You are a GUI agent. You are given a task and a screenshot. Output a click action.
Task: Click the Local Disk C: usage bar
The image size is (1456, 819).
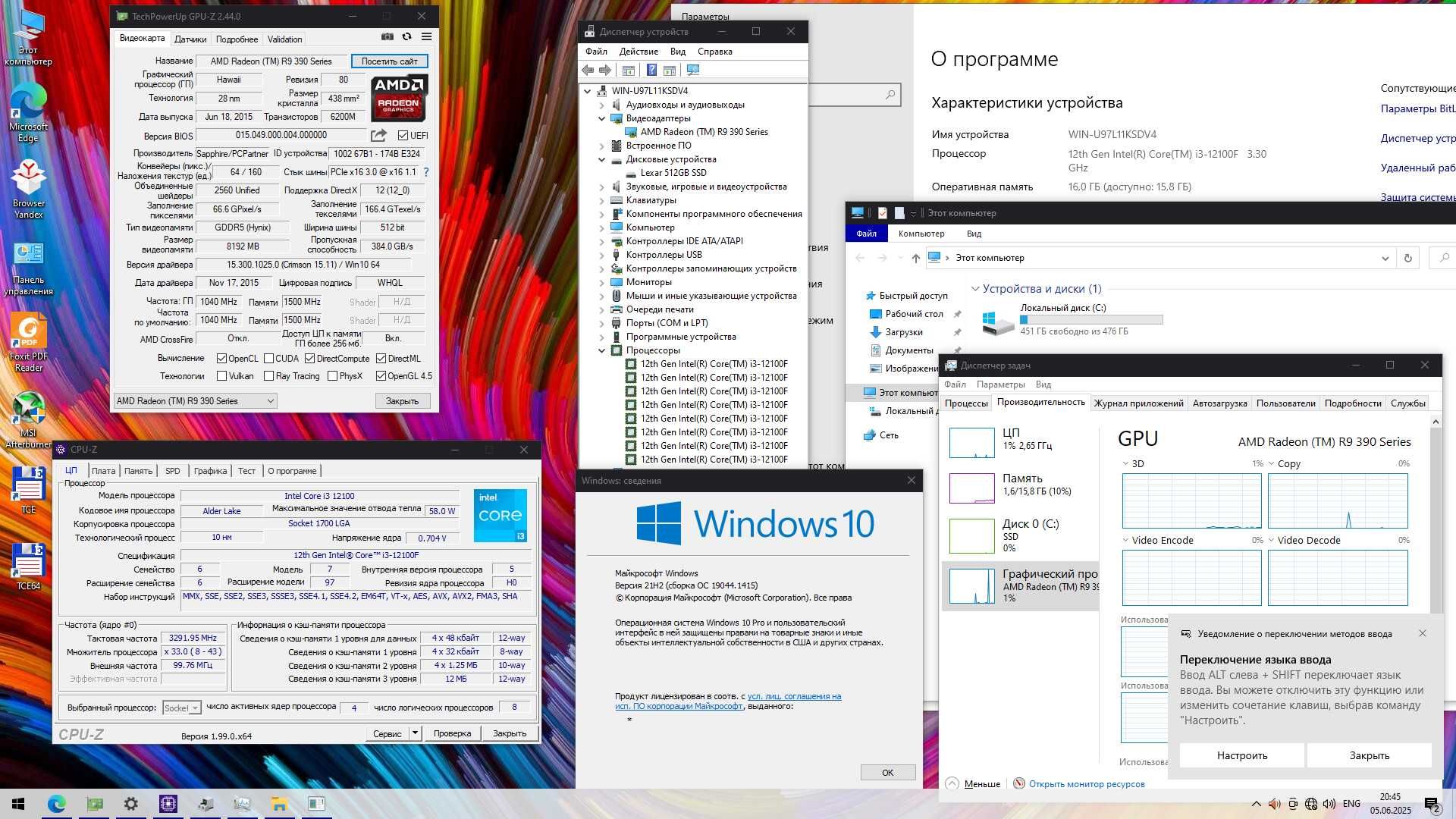[1091, 320]
